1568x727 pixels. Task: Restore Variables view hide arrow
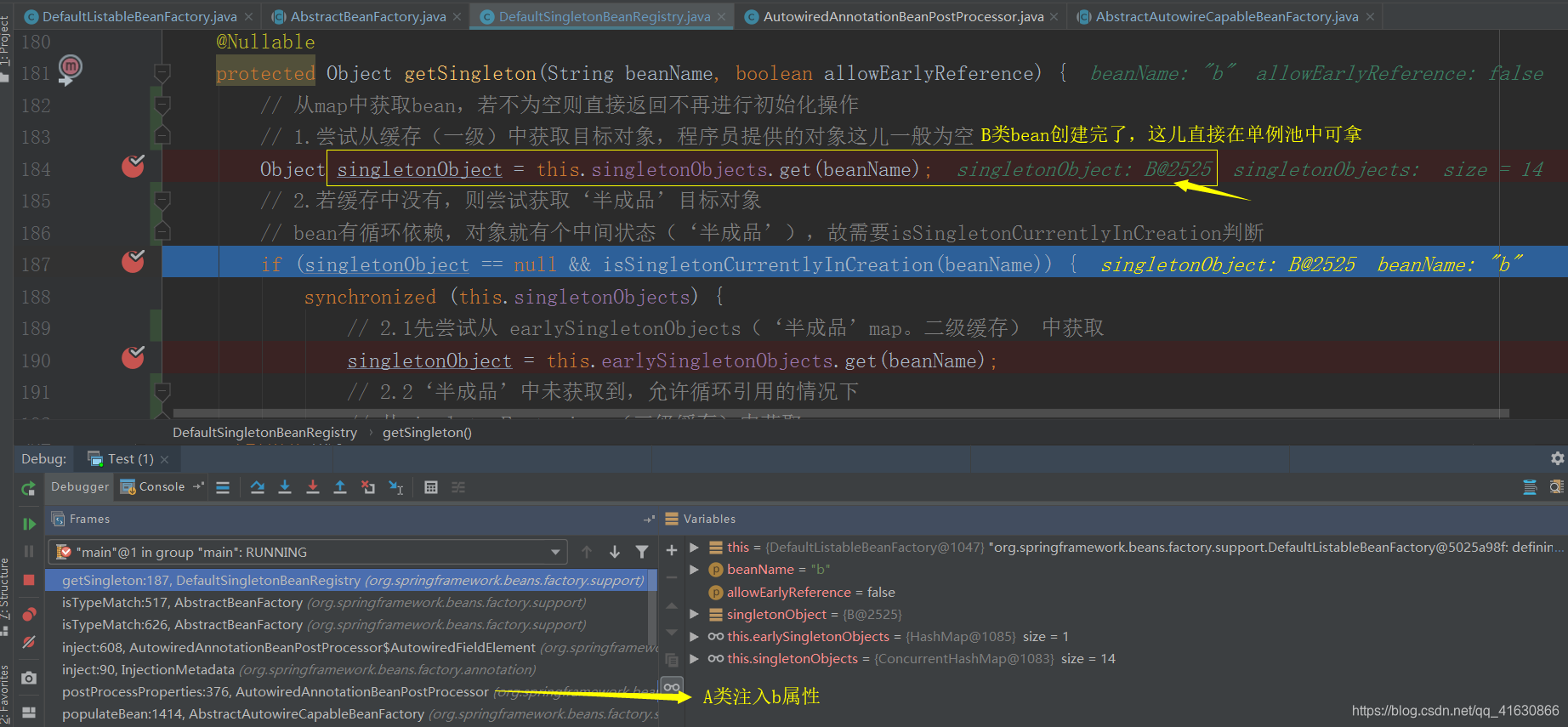pos(649,519)
